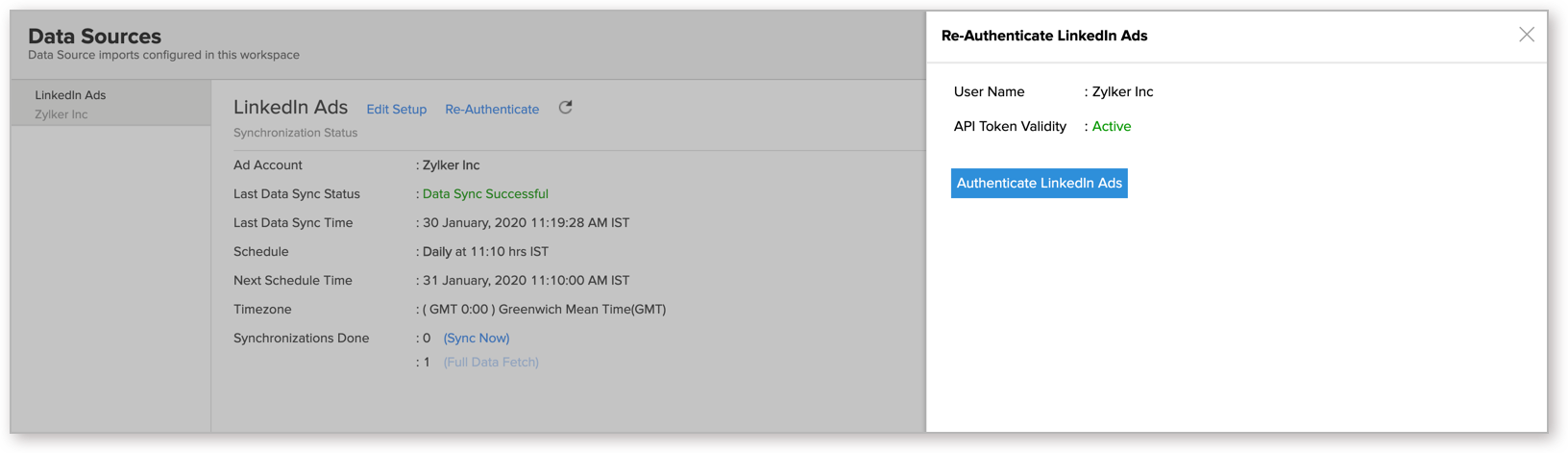
Task: Click the LinkedIn Ads main heading
Action: tap(290, 108)
